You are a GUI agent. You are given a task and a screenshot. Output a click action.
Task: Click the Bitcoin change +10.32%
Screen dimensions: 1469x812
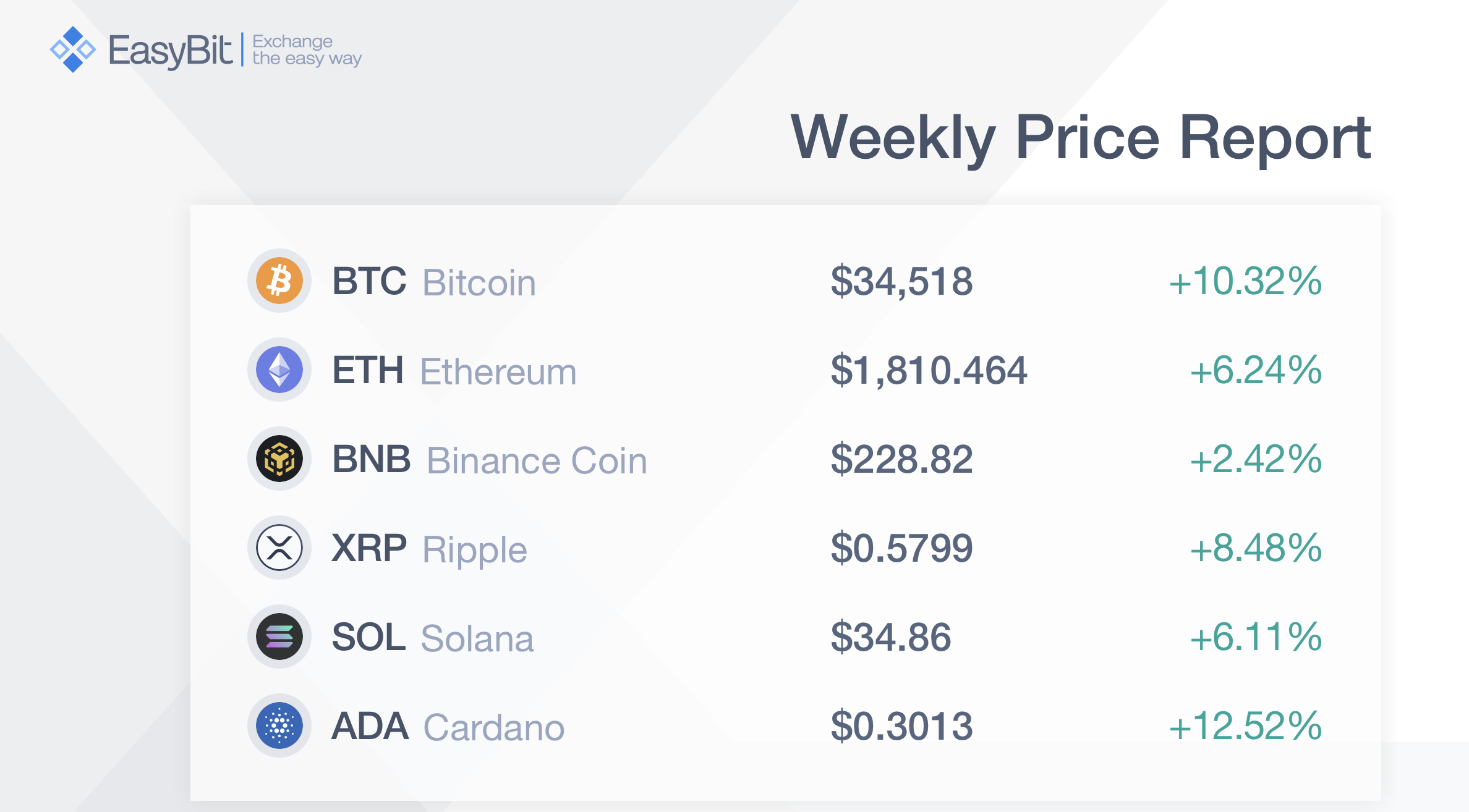[x=1245, y=281]
